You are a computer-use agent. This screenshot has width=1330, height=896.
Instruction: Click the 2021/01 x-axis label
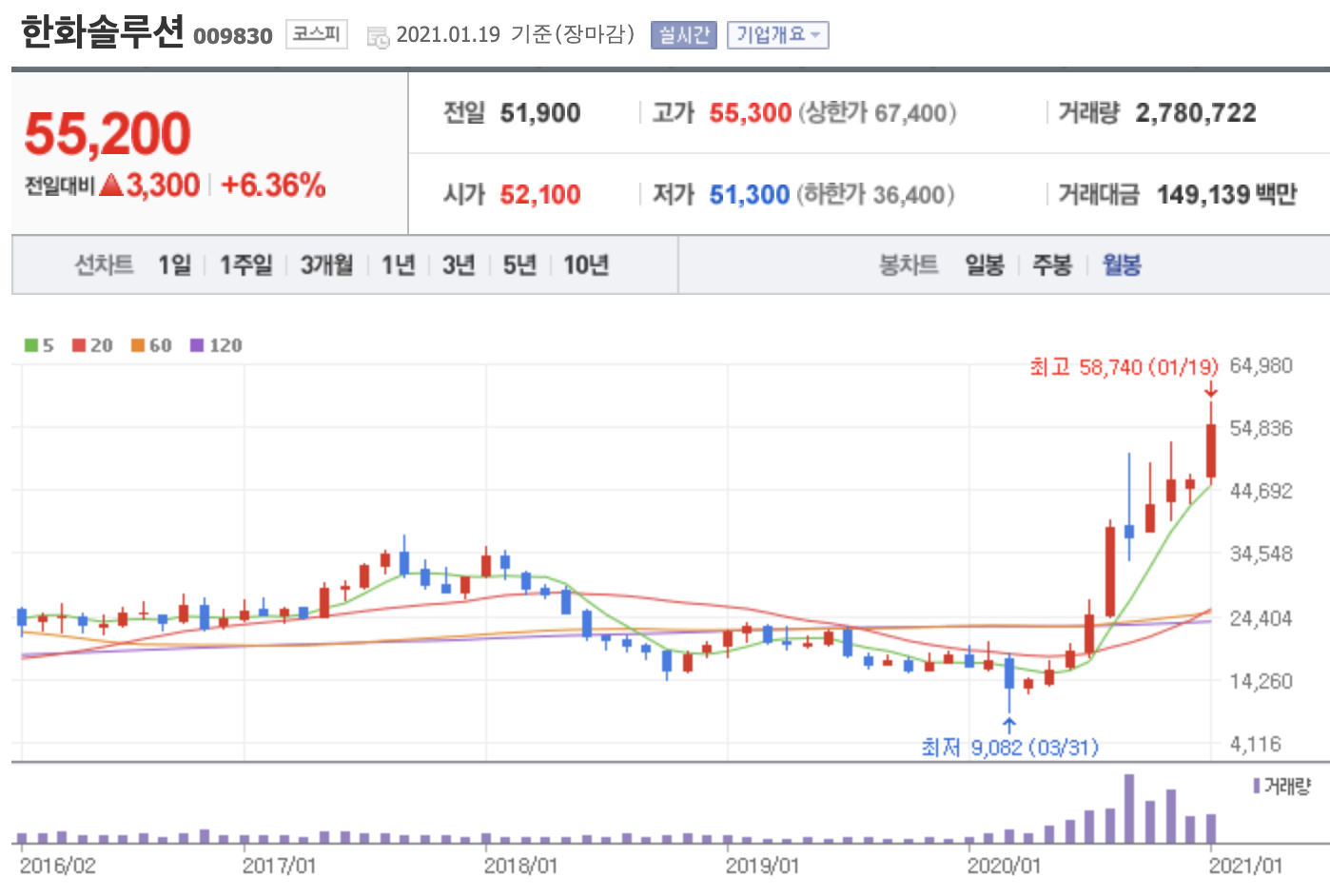pos(1245,866)
